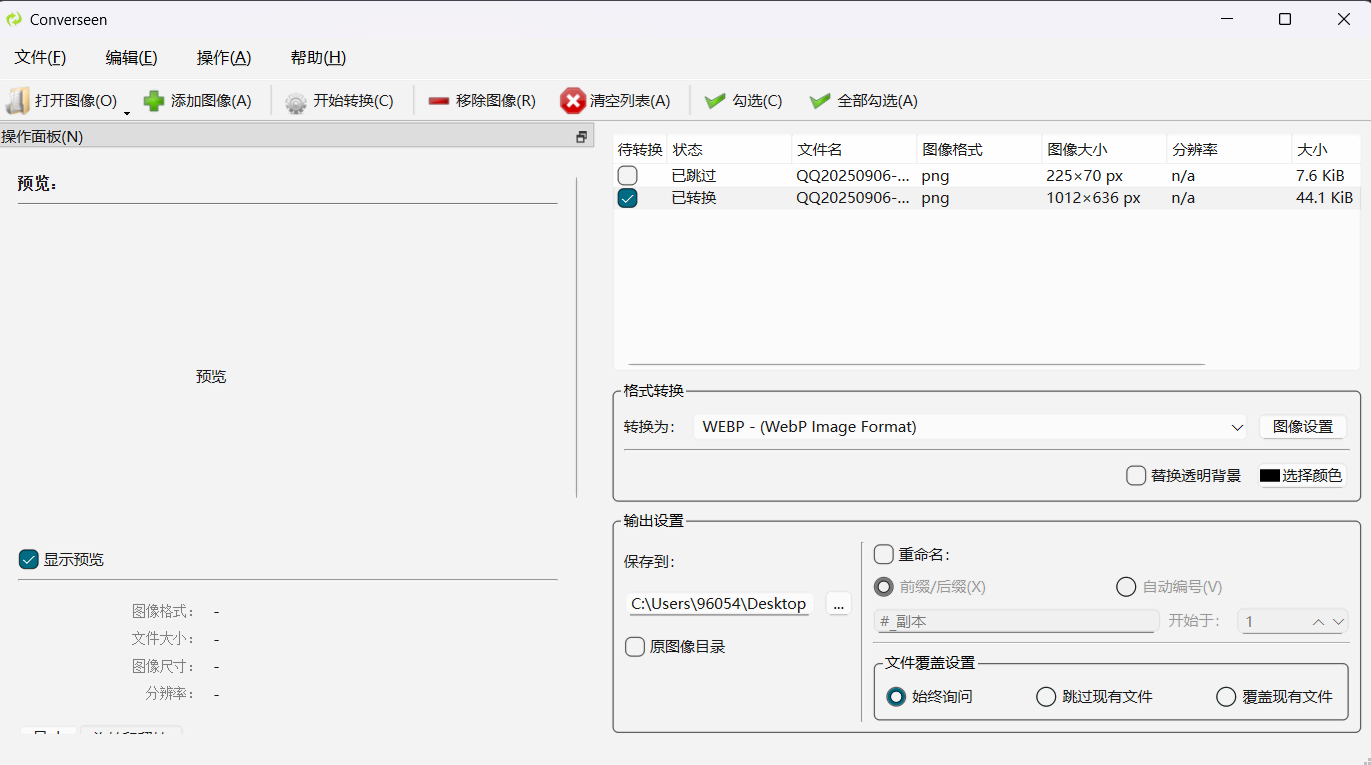The width and height of the screenshot is (1371, 765).
Task: Open the 帮助 menu
Action: click(317, 57)
